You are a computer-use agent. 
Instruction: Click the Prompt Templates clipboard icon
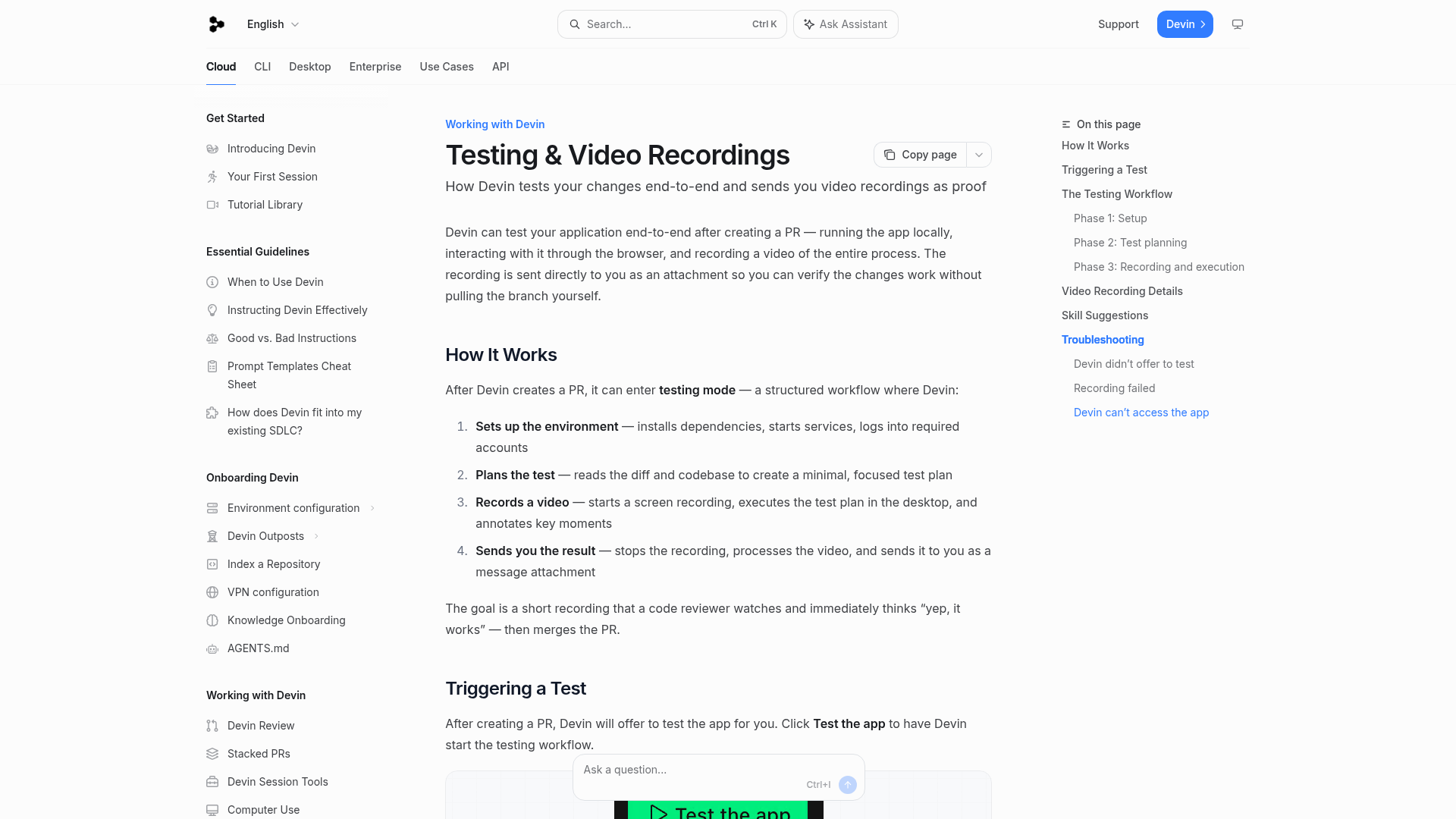pyautogui.click(x=212, y=366)
